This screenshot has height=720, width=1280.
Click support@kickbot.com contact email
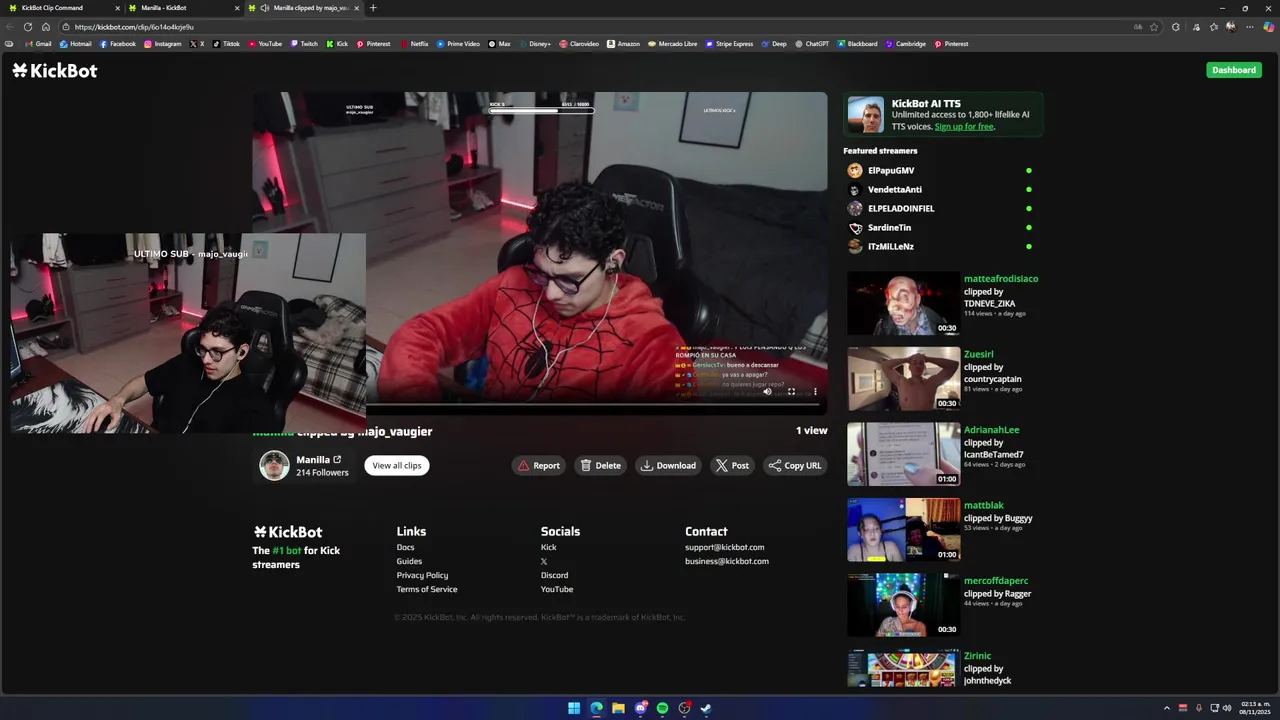(x=724, y=547)
